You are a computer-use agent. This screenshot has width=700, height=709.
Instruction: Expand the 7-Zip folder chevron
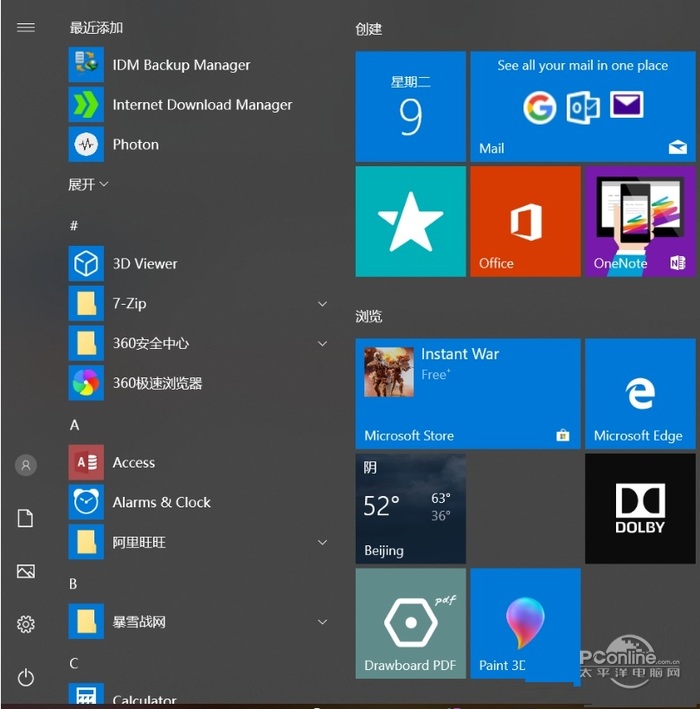coord(322,304)
